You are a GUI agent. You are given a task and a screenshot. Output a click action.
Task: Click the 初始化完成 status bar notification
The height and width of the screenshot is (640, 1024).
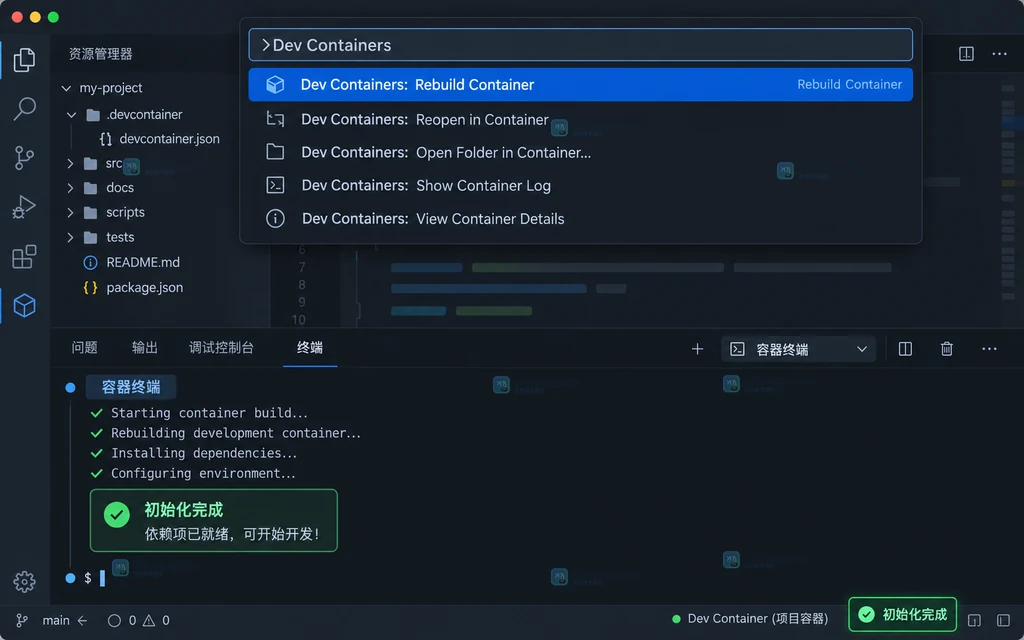903,615
